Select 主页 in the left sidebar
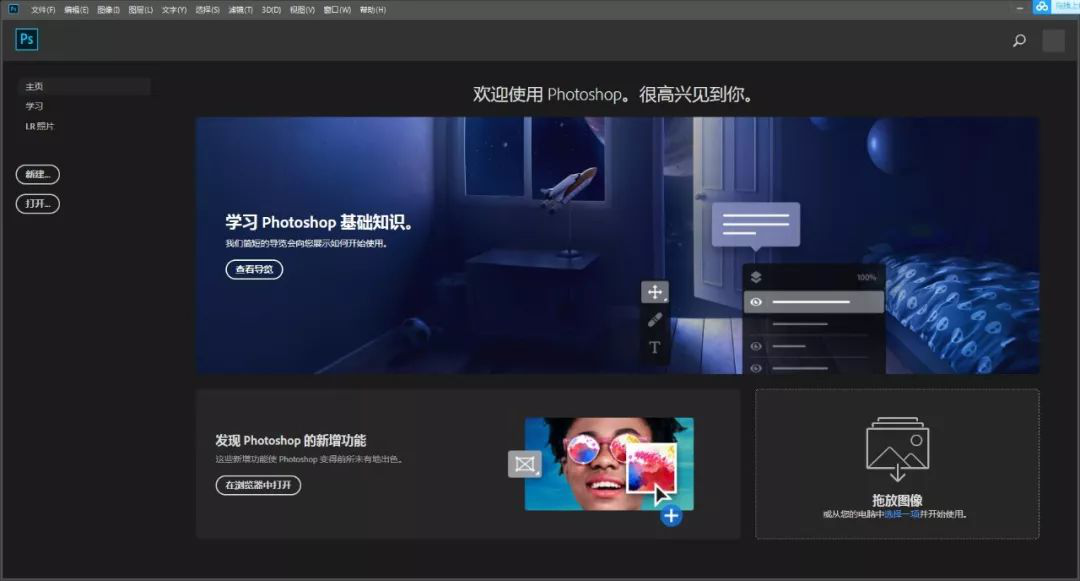The height and width of the screenshot is (581, 1080). click(83, 86)
